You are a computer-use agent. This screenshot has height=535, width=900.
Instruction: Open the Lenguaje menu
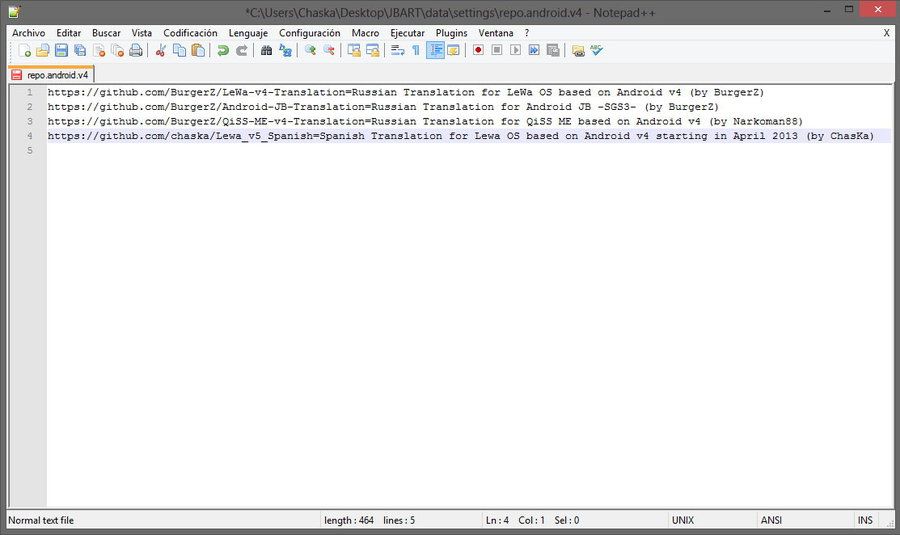[x=248, y=33]
